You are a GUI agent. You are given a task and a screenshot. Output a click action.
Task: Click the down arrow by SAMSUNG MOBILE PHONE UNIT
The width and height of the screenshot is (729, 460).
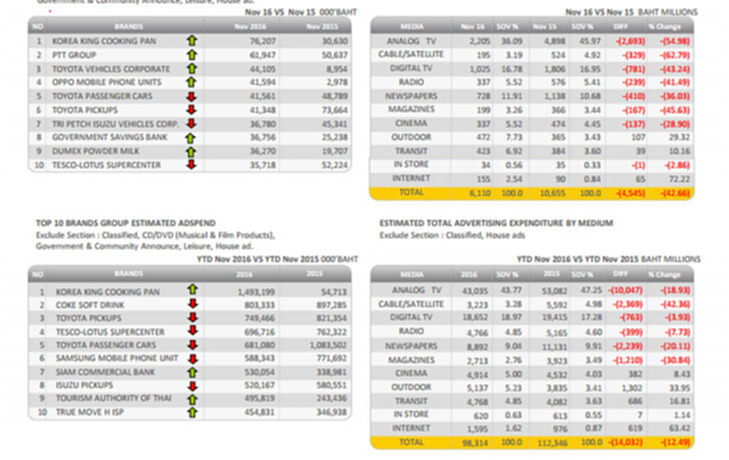[192, 359]
